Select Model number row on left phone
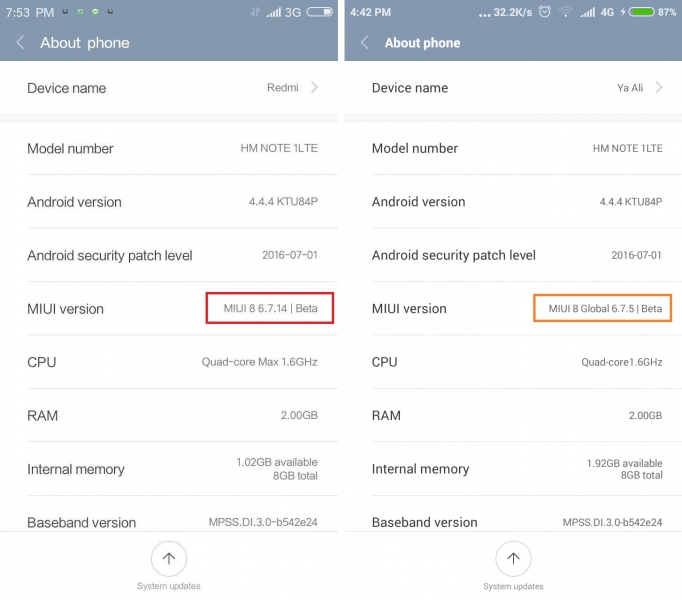The width and height of the screenshot is (682, 600). tap(171, 149)
